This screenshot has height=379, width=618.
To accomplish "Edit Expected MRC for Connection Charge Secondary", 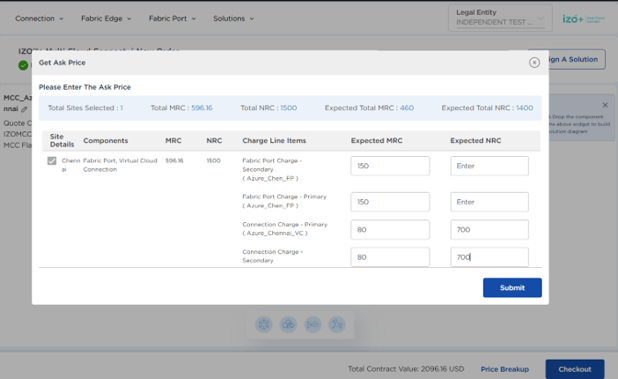I will [x=390, y=257].
